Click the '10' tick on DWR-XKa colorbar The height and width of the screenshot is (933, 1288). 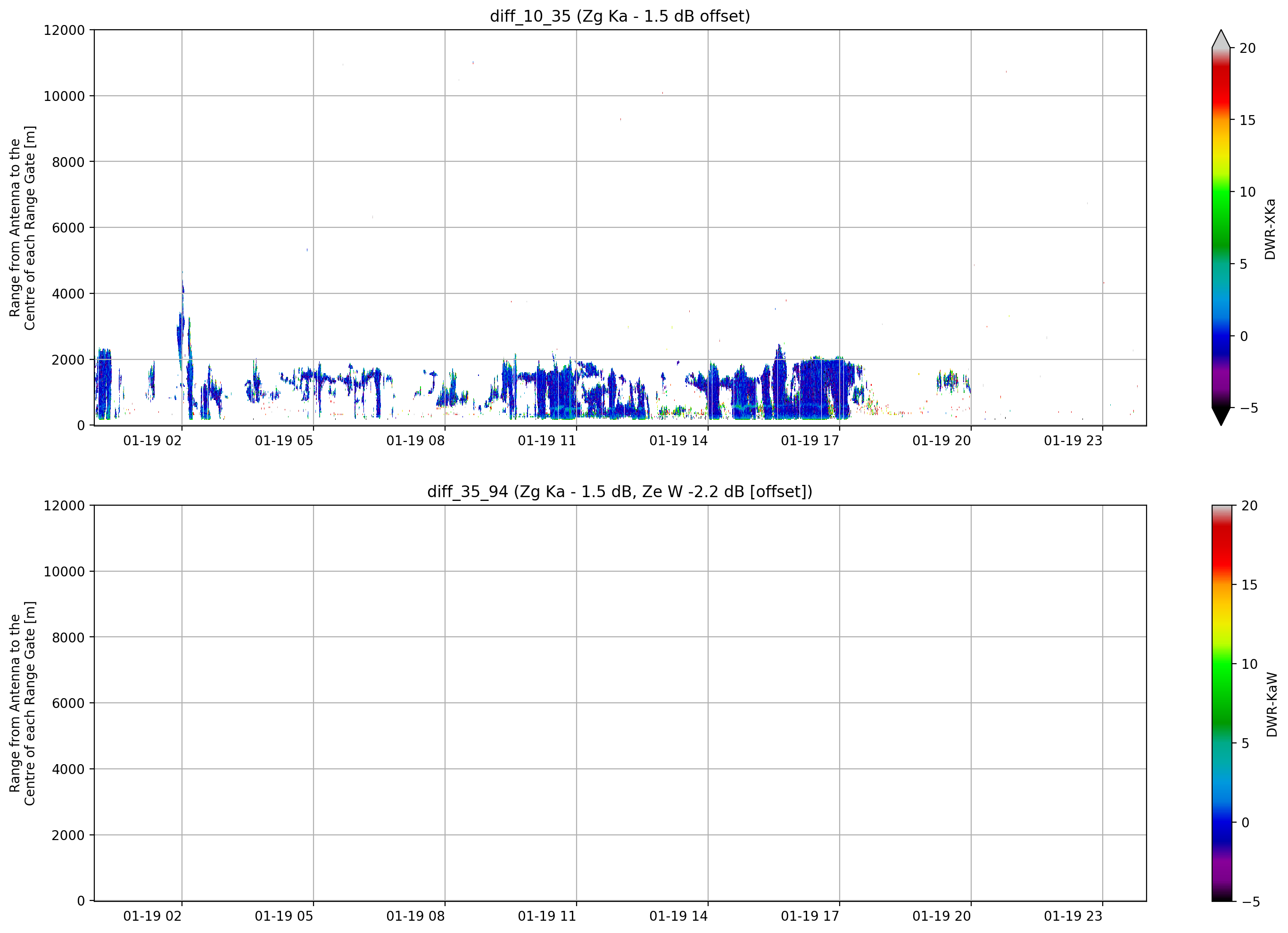click(1247, 192)
